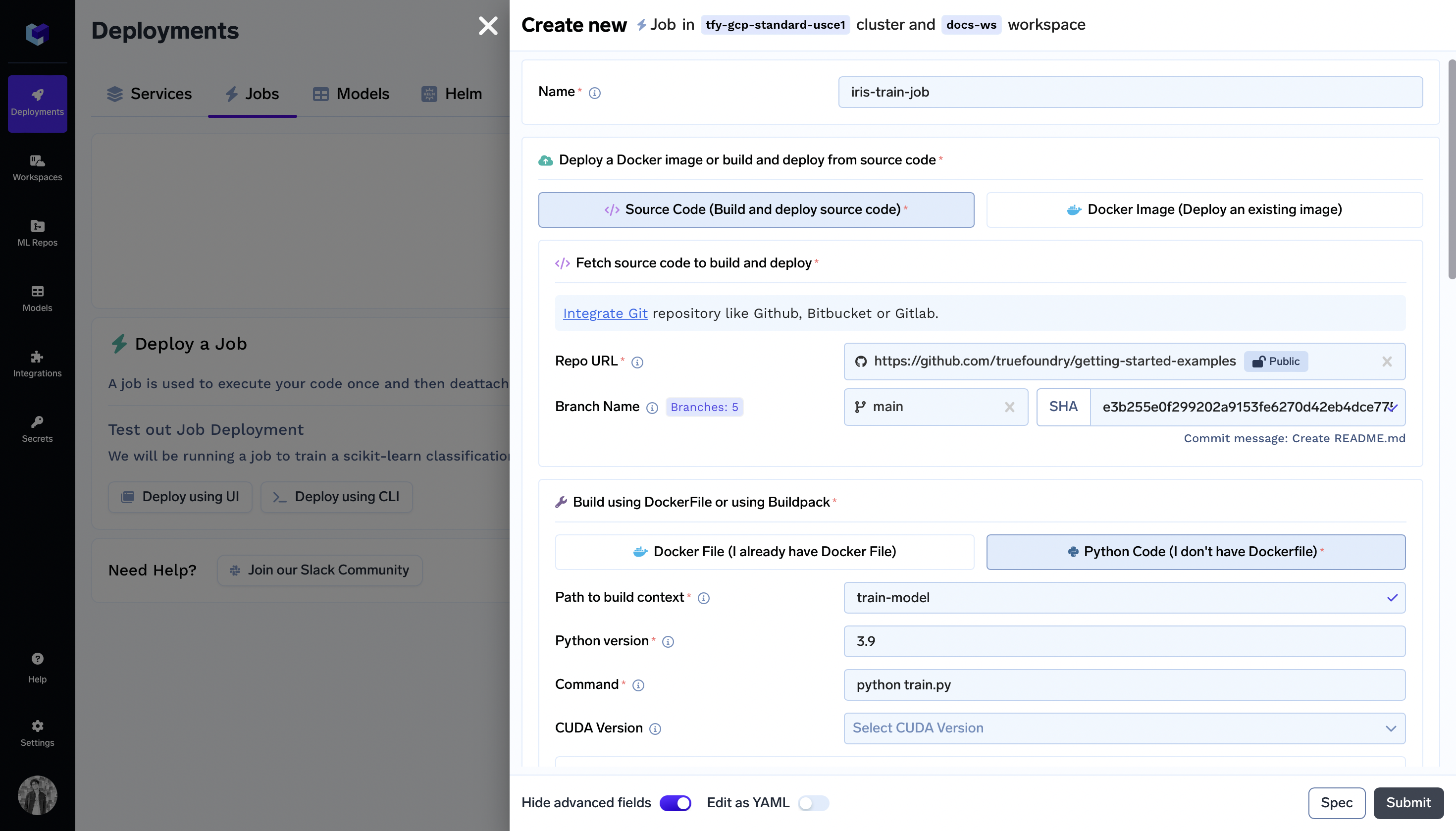Screen dimensions: 1456x831
Task: Expand the Select CUDA Version dropdown
Action: pos(1124,728)
